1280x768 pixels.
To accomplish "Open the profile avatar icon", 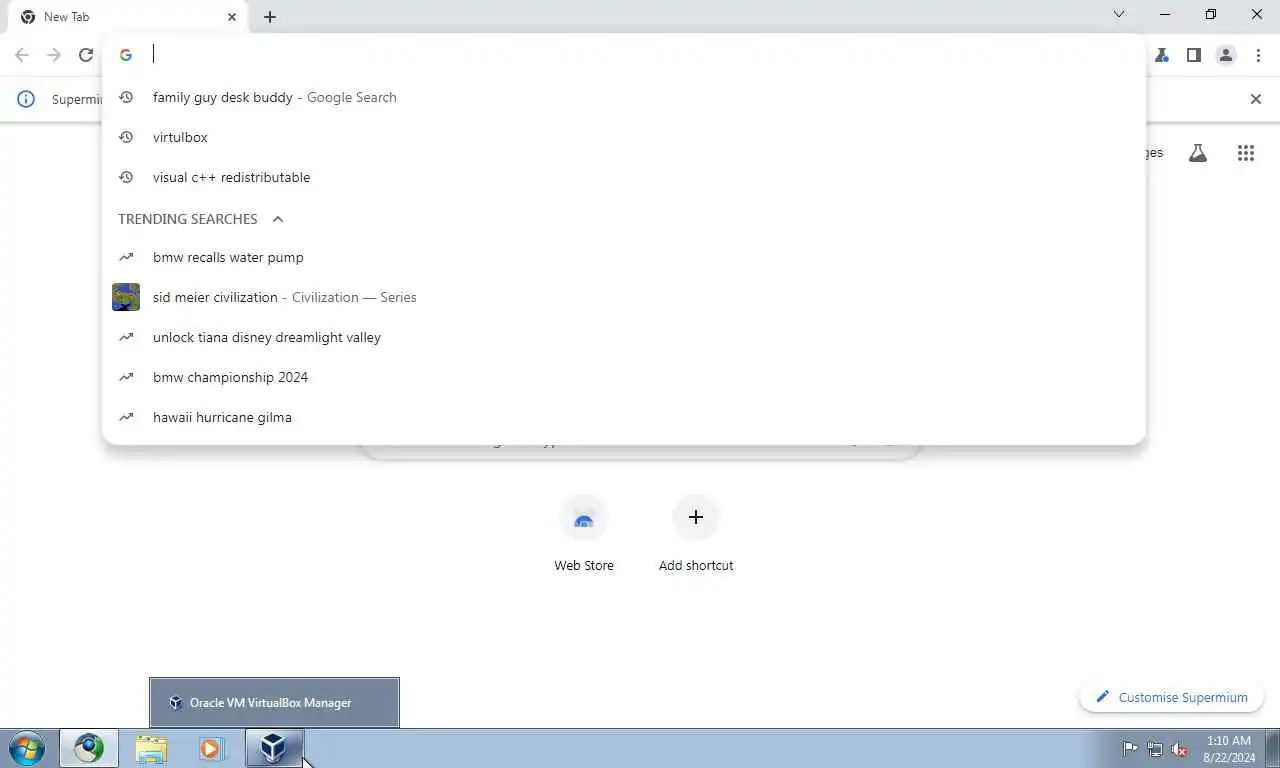I will pyautogui.click(x=1226, y=55).
